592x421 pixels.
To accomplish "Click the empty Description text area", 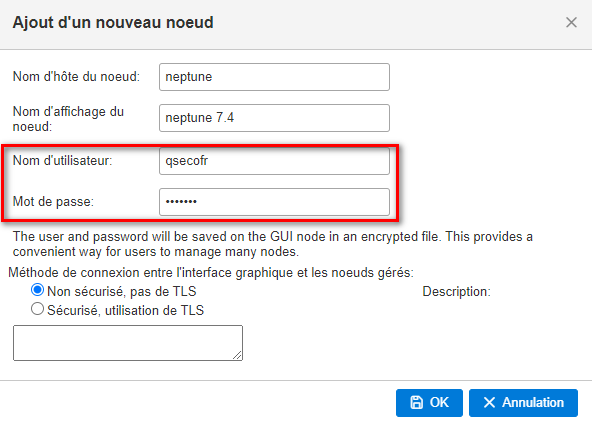I will [128, 343].
